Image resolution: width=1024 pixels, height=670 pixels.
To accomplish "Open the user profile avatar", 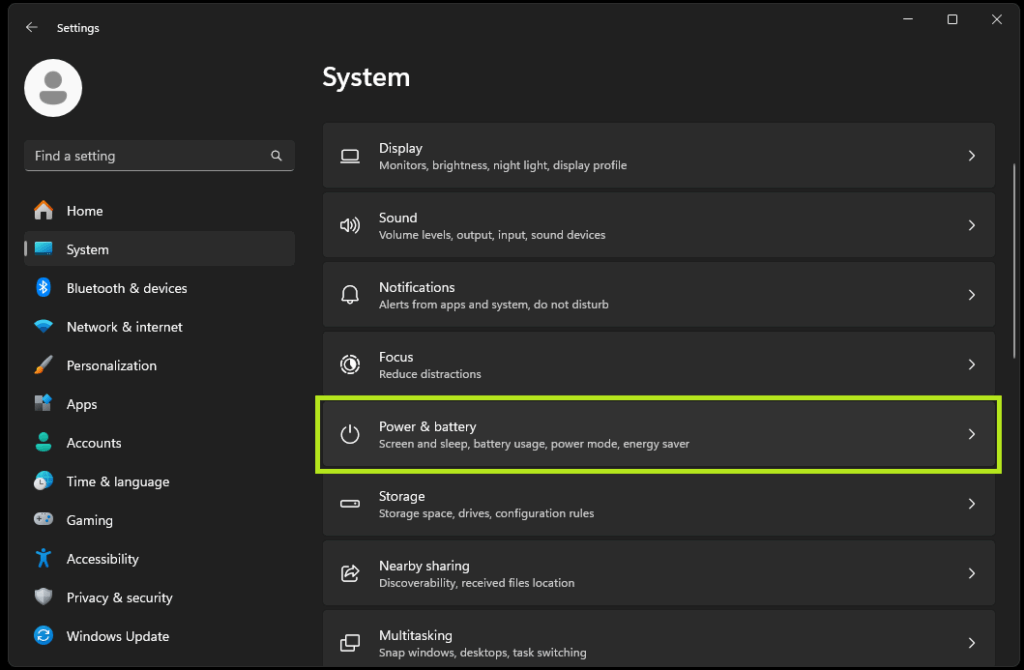I will [x=53, y=88].
